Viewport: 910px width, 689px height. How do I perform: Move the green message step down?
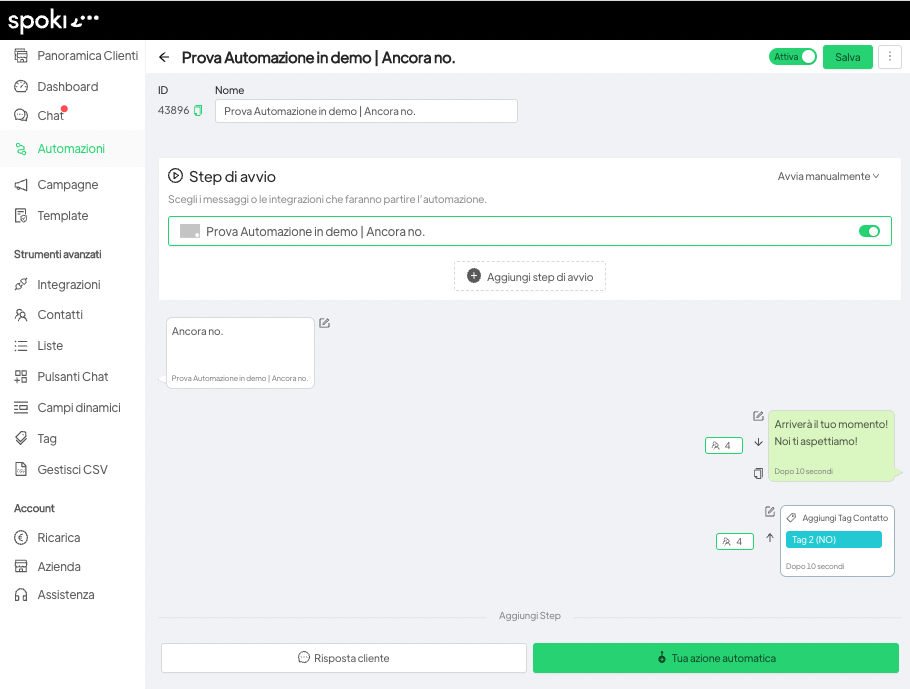[758, 442]
